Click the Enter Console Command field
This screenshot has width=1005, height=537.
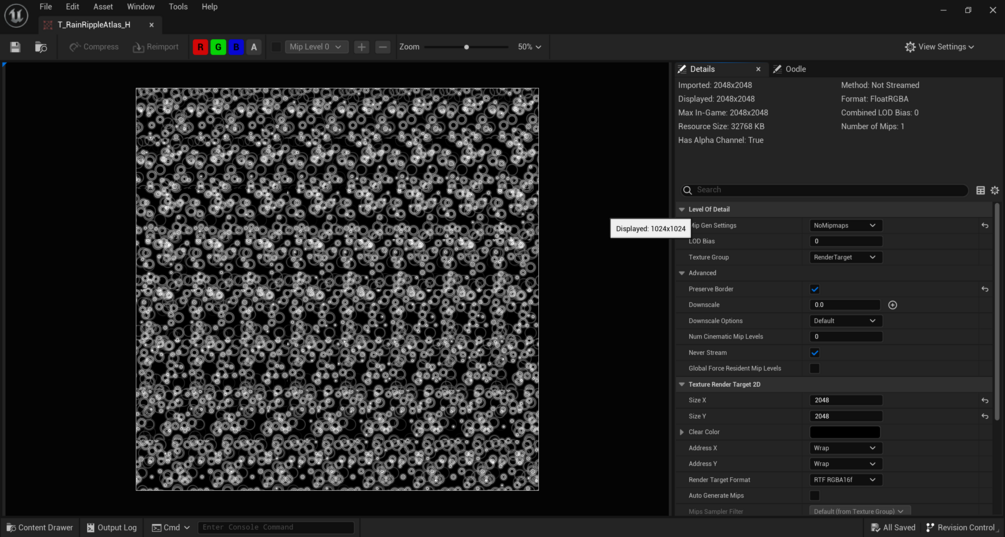coord(276,527)
